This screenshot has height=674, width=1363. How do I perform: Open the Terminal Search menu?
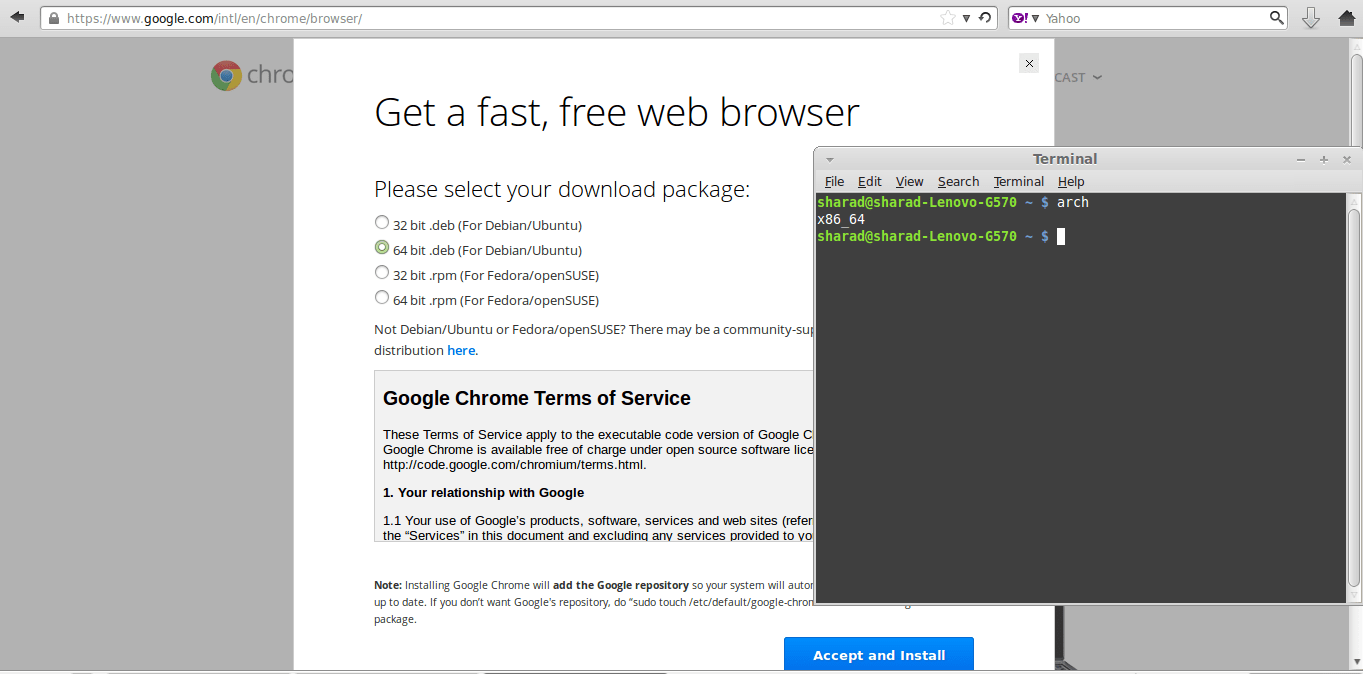pos(958,181)
